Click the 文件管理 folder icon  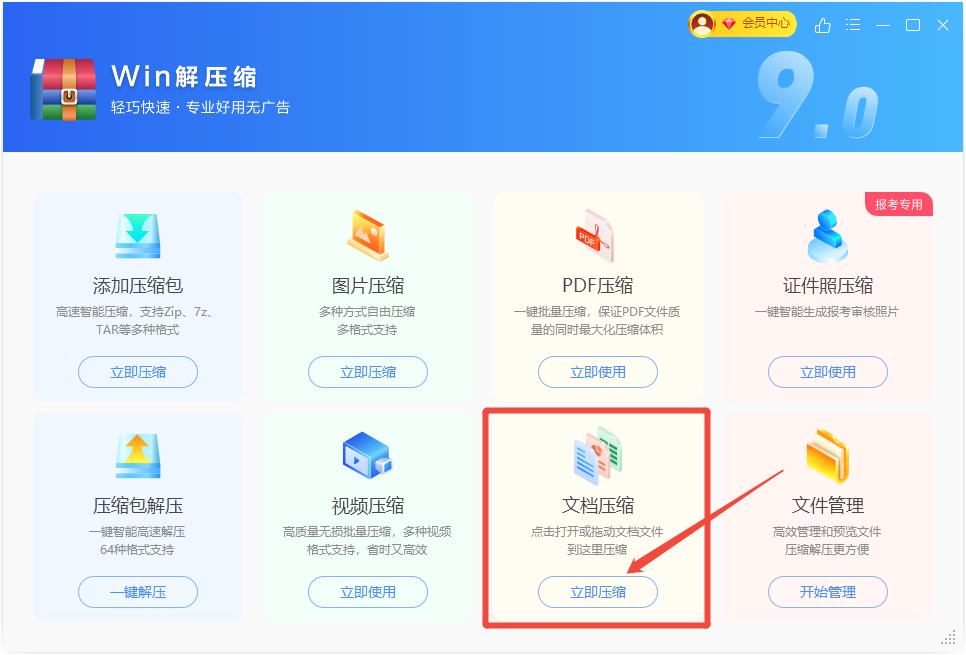tap(827, 456)
